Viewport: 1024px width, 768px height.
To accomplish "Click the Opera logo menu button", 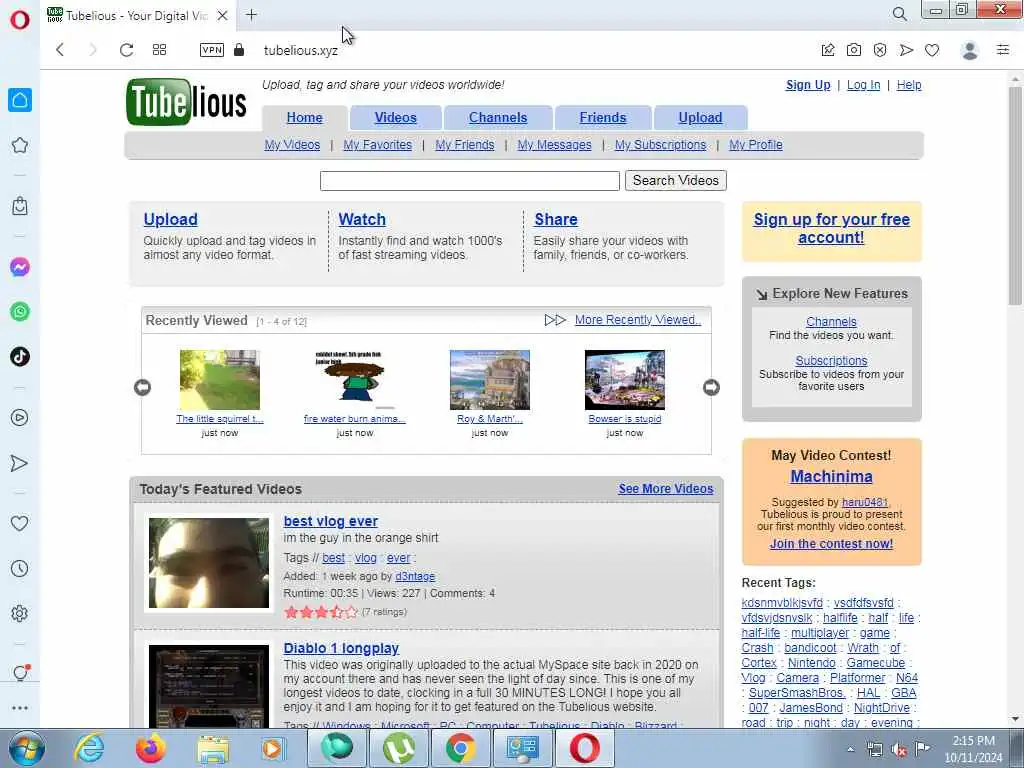I will click(x=20, y=20).
